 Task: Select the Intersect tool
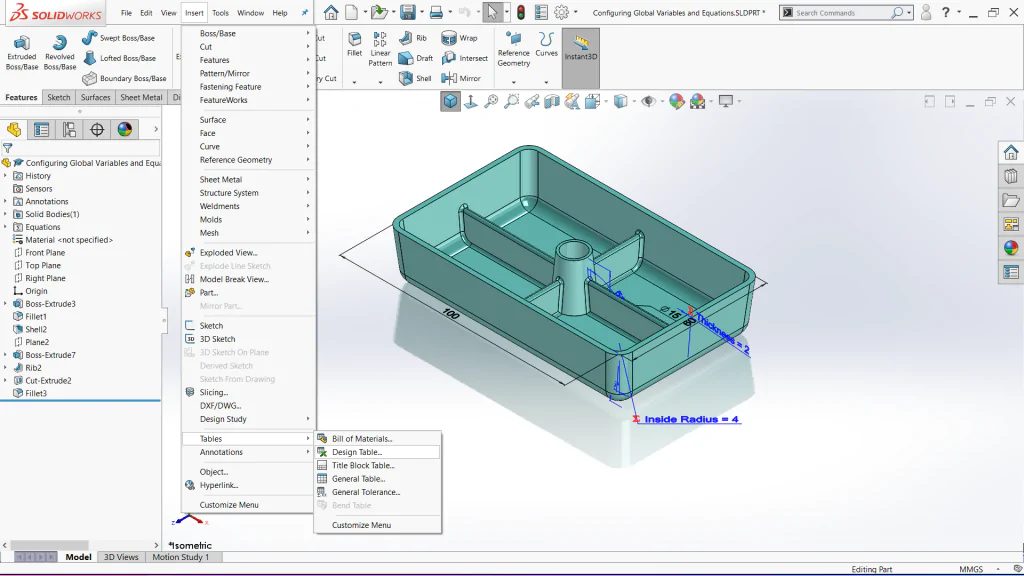(464, 58)
